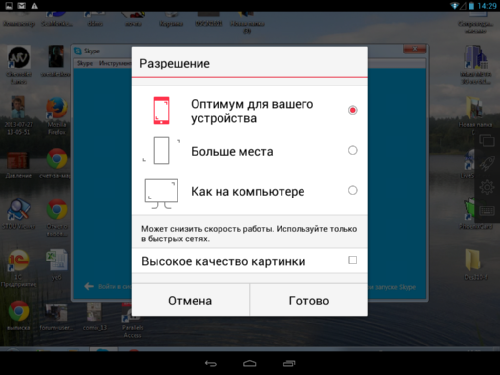Tap the Android home navigation button

point(250,363)
